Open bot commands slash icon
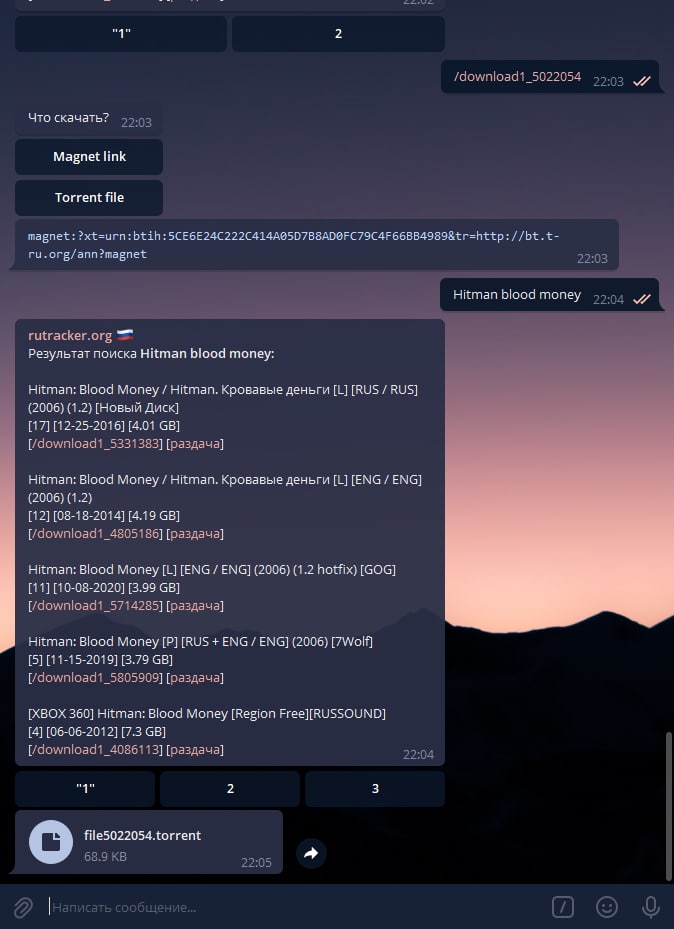Screen dimensions: 674x929 coord(563,906)
